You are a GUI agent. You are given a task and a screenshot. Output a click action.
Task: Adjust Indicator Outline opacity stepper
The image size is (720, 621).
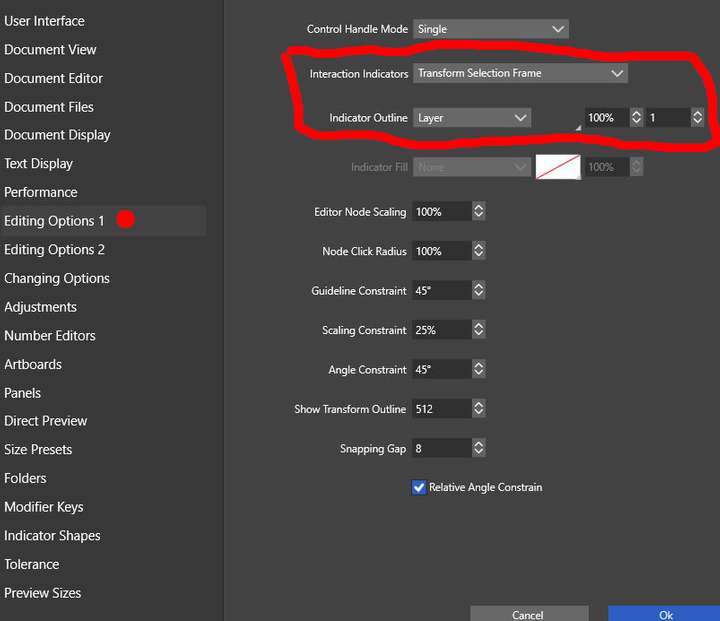click(636, 118)
